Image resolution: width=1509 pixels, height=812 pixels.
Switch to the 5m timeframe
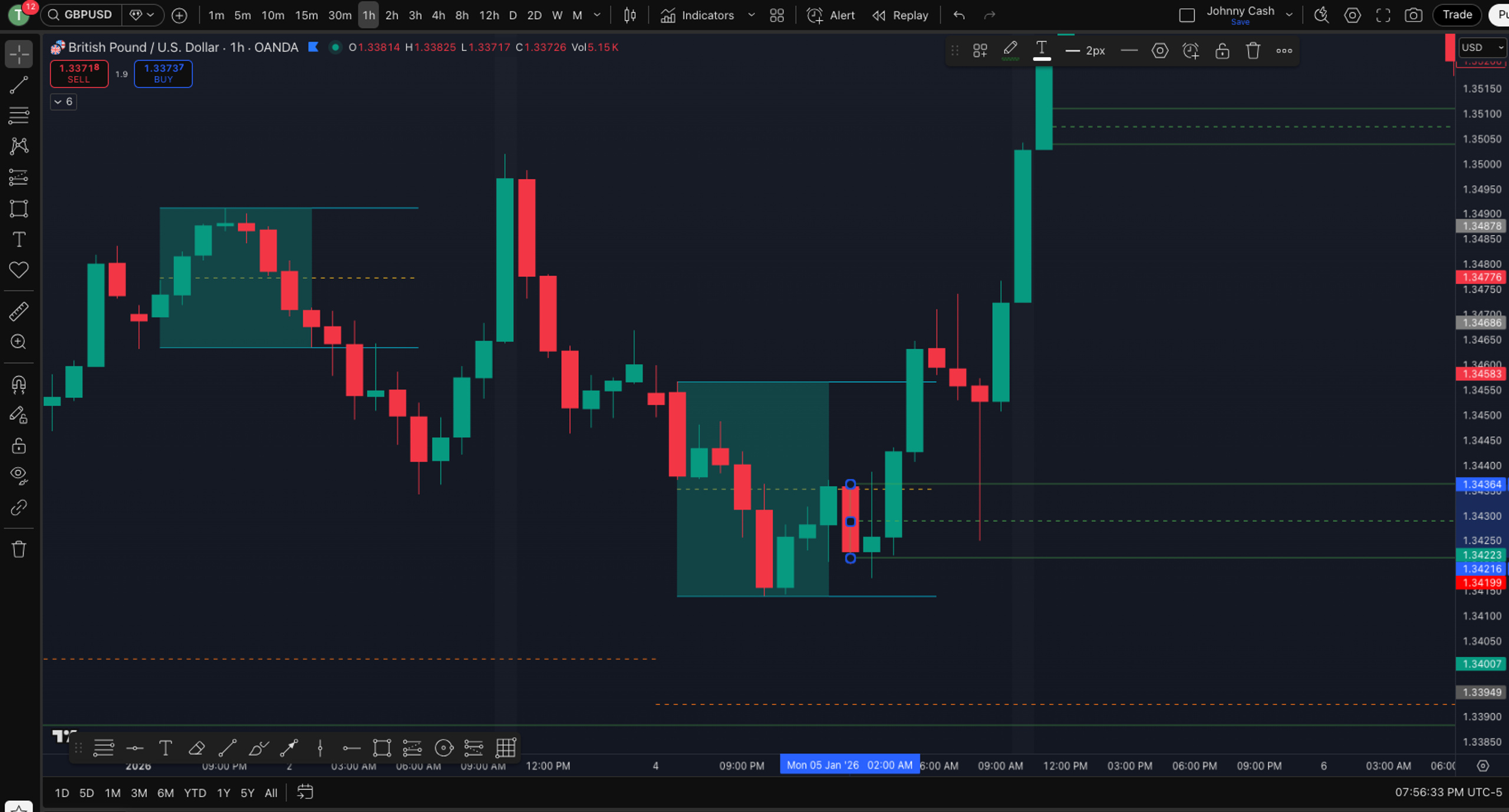click(242, 15)
